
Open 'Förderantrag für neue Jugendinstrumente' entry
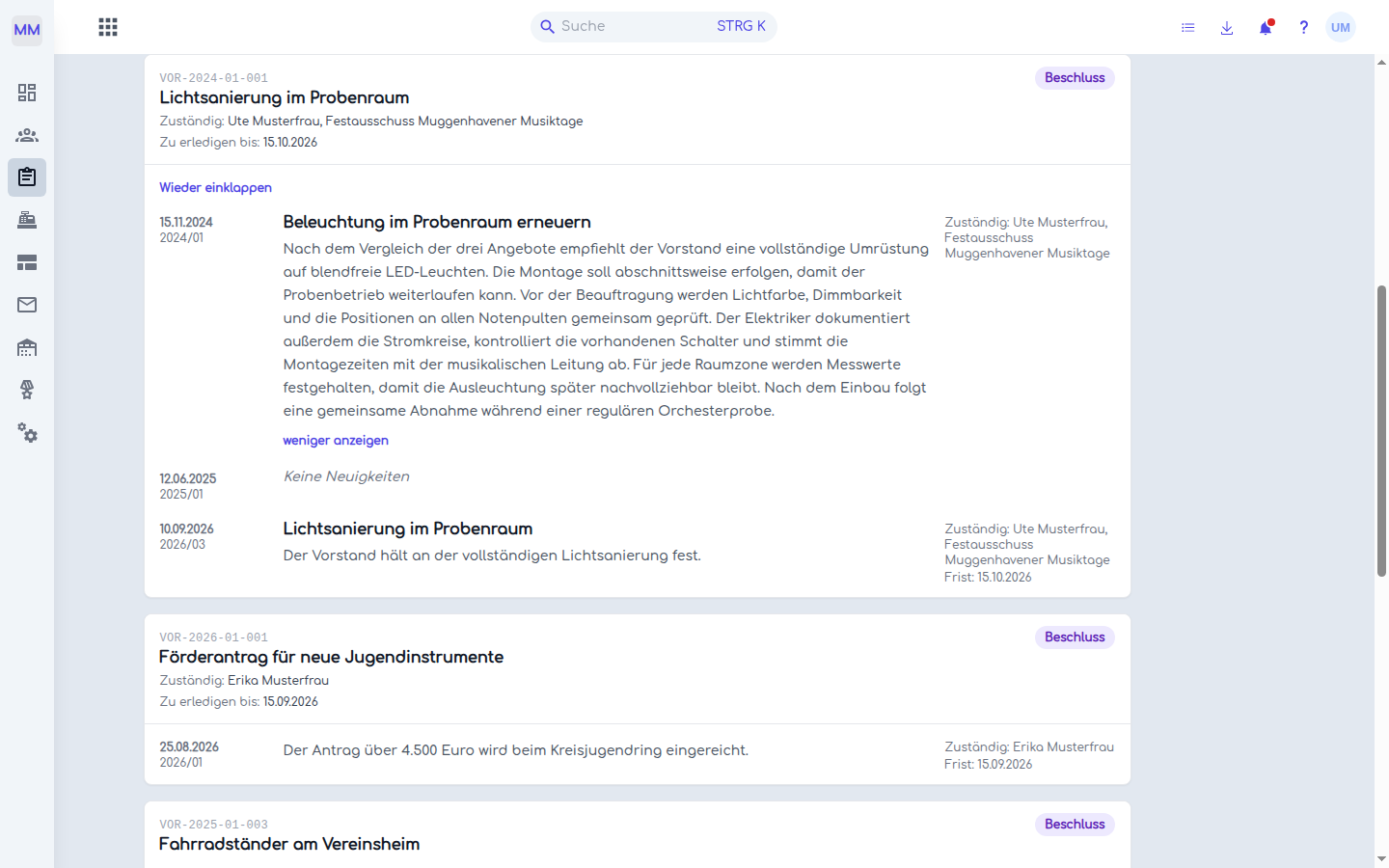click(x=331, y=657)
